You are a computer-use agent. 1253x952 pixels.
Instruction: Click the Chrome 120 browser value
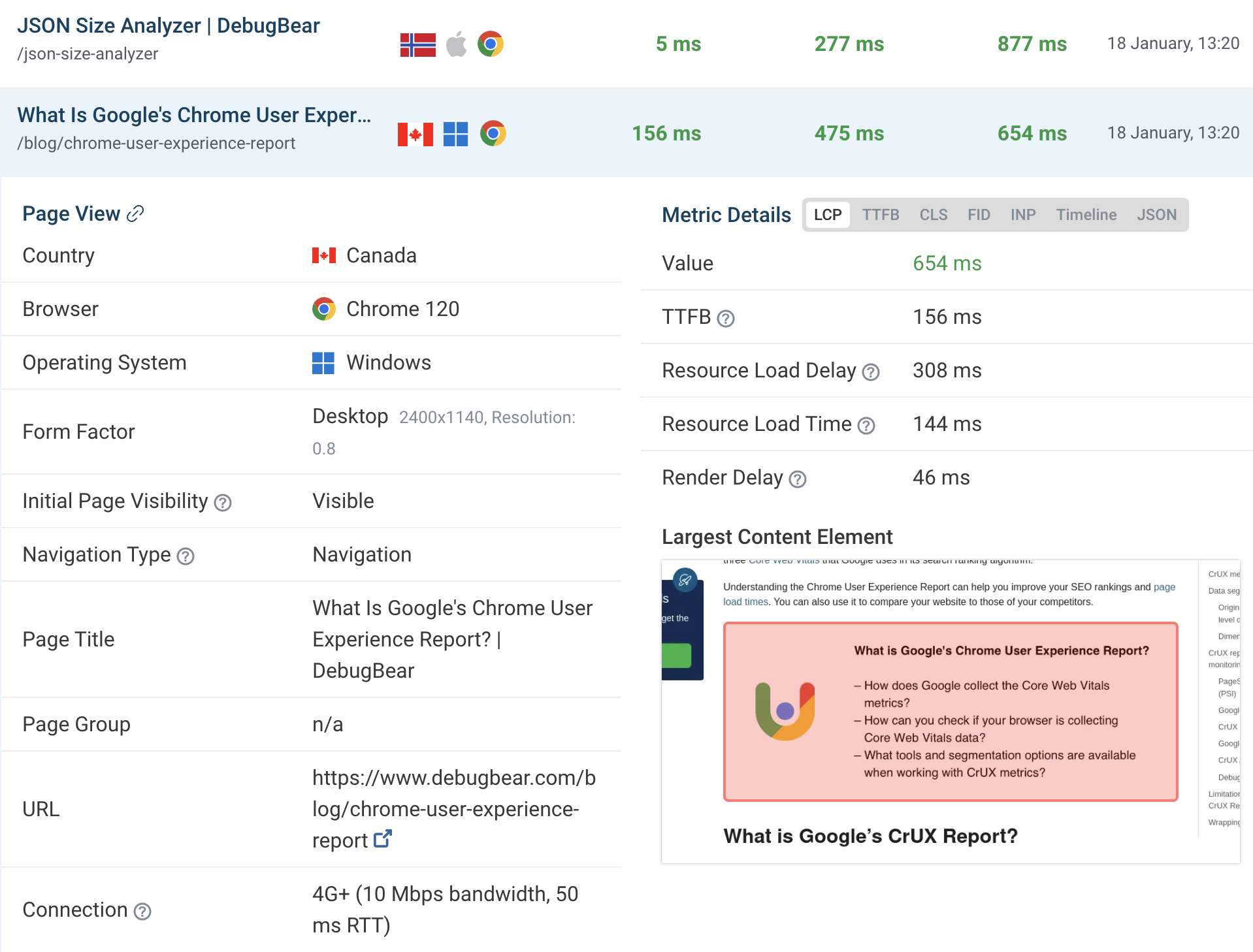tap(402, 309)
